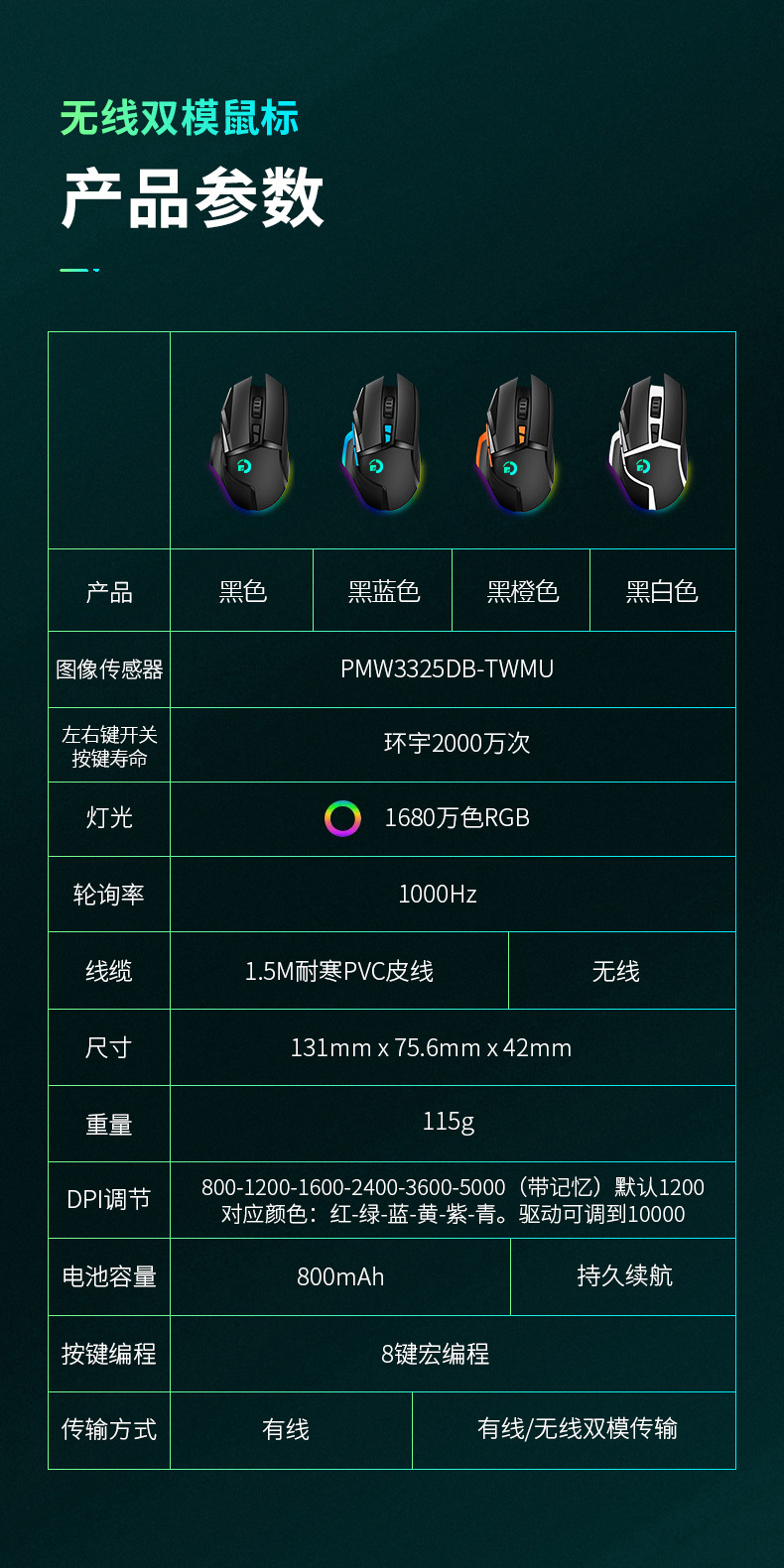Click the 1680万色RGB lighting value

pos(457,818)
